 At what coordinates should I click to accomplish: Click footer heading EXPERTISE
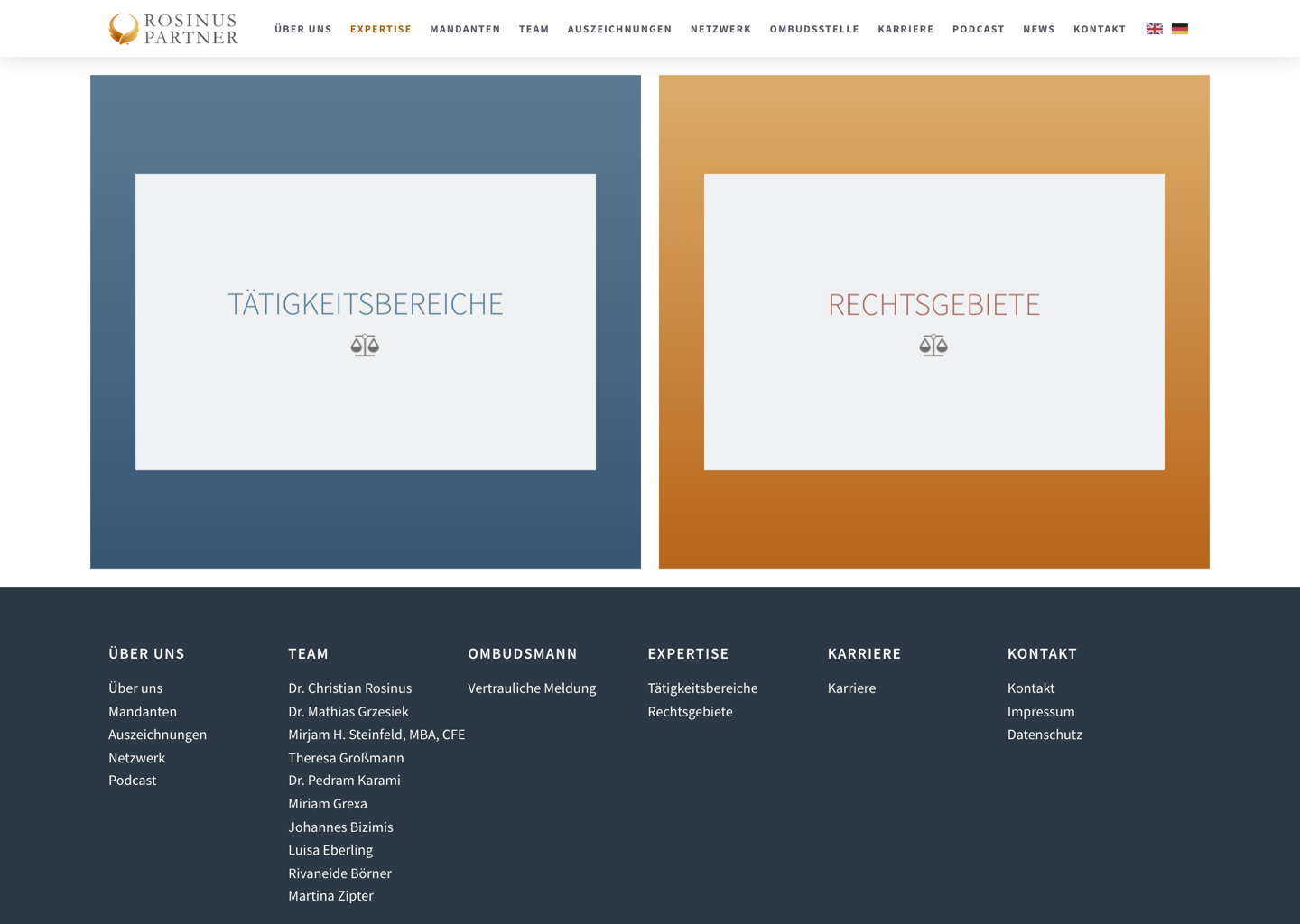pyautogui.click(x=688, y=653)
